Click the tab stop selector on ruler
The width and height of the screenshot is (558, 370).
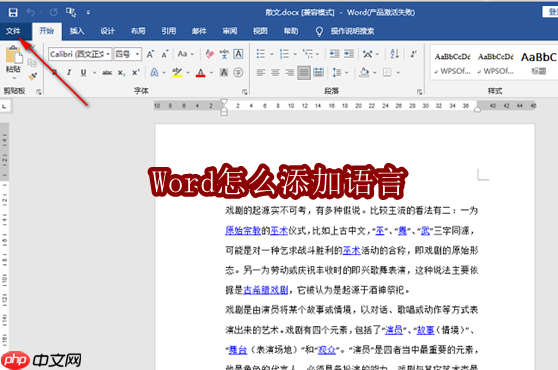tap(4, 106)
